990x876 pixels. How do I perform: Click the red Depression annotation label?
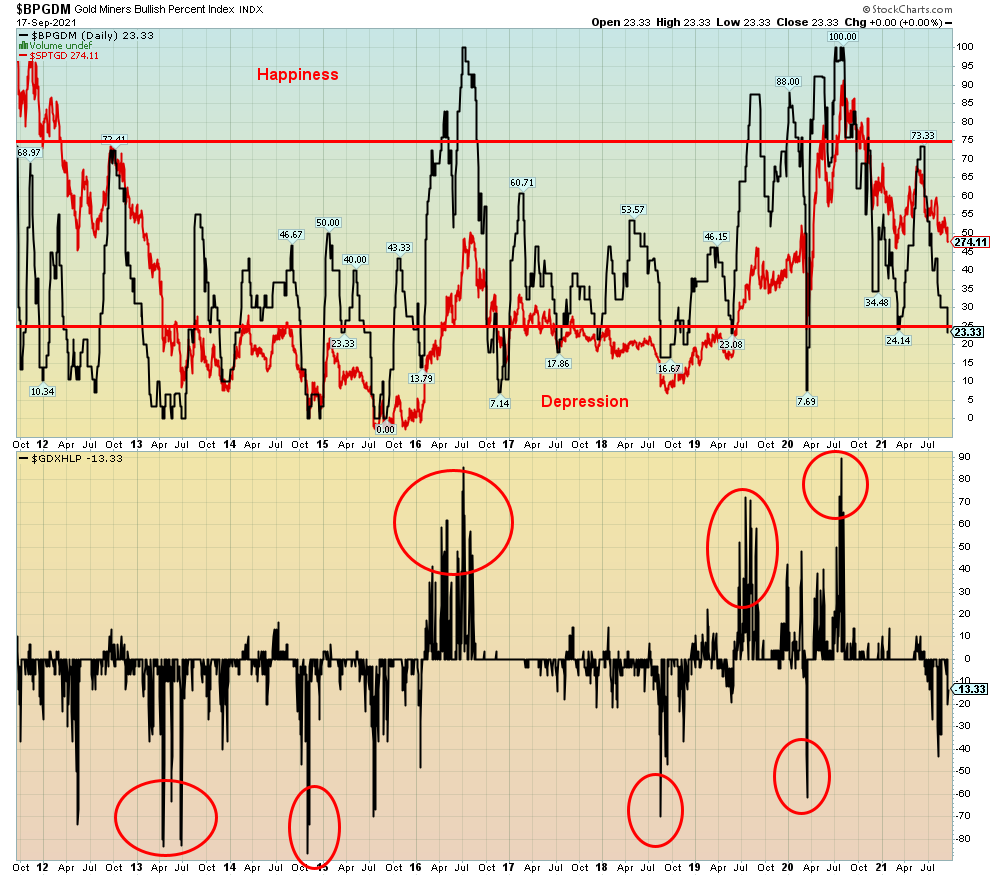click(585, 401)
